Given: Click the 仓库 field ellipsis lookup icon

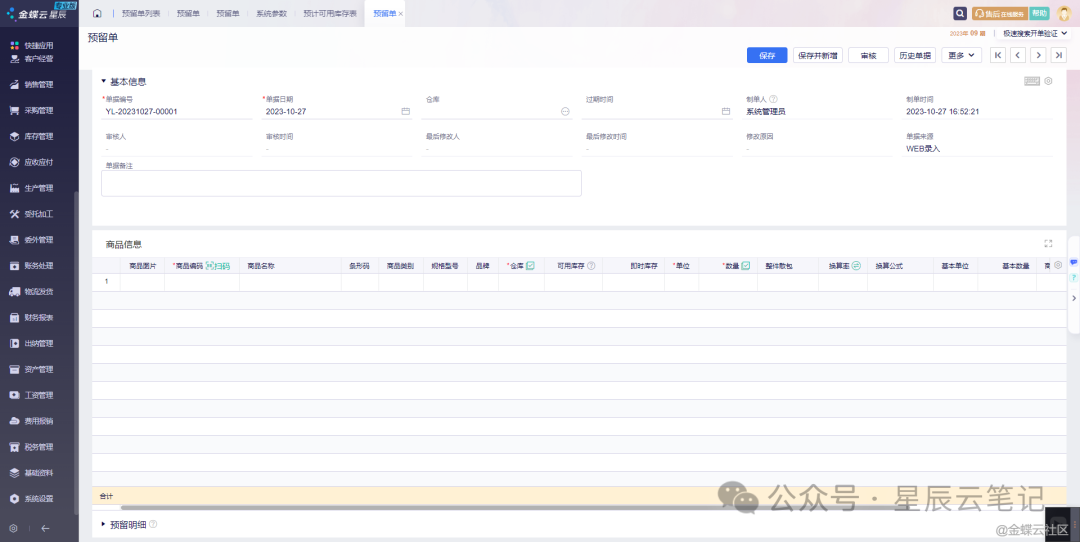Looking at the screenshot, I should (x=565, y=112).
